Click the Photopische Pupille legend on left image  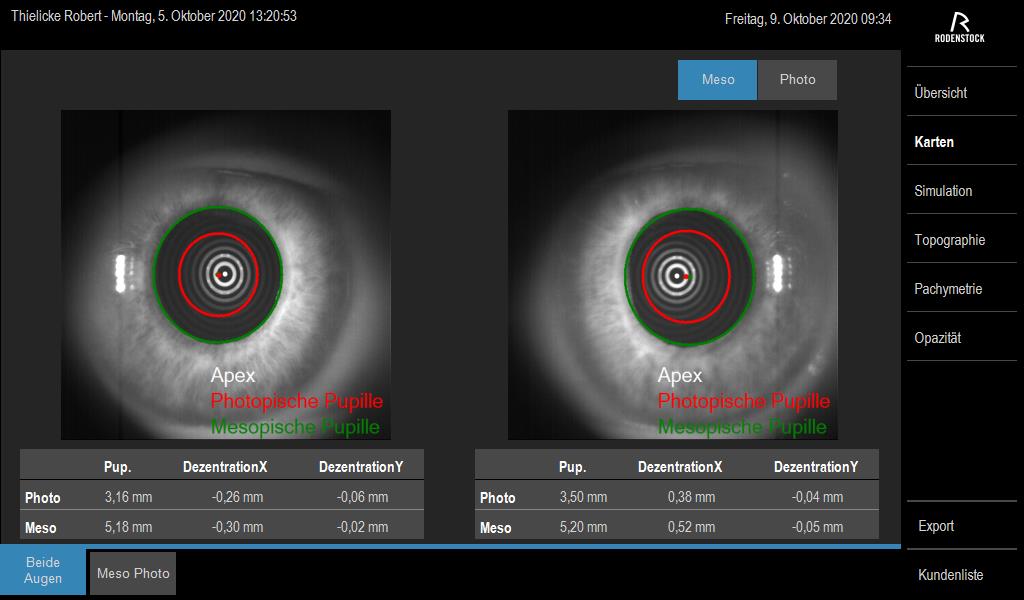[x=296, y=401]
